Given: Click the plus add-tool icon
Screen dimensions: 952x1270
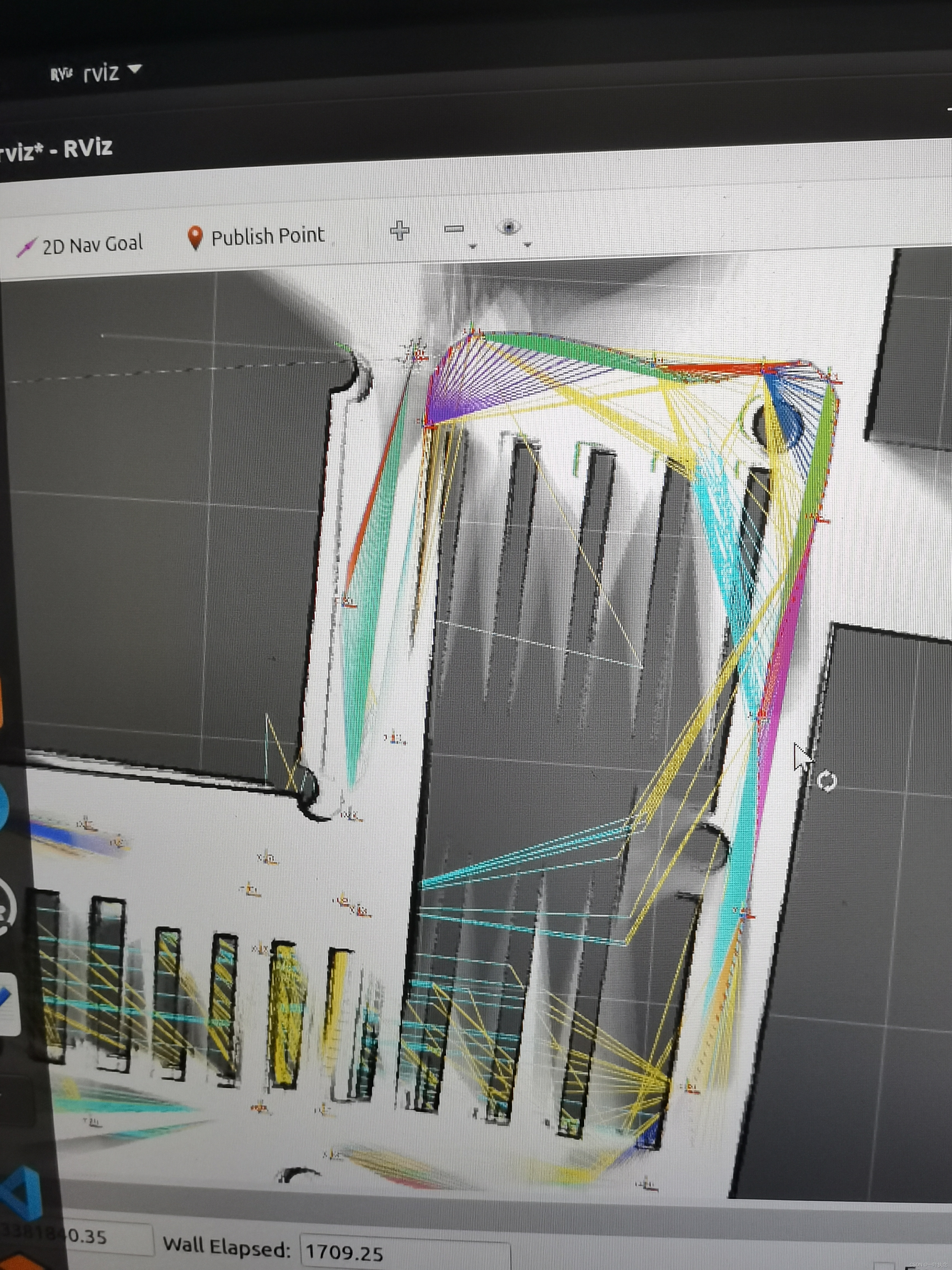Looking at the screenshot, I should click(400, 231).
